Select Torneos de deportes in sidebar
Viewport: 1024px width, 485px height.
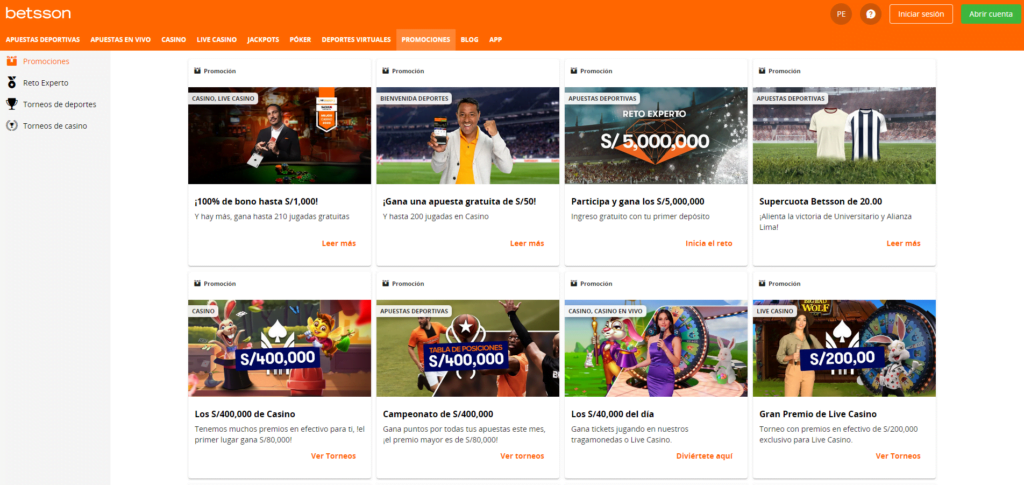tap(59, 104)
